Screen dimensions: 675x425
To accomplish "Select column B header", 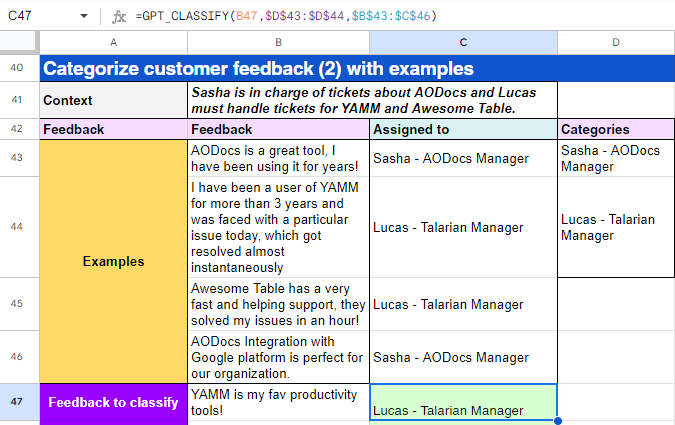I will pos(279,42).
